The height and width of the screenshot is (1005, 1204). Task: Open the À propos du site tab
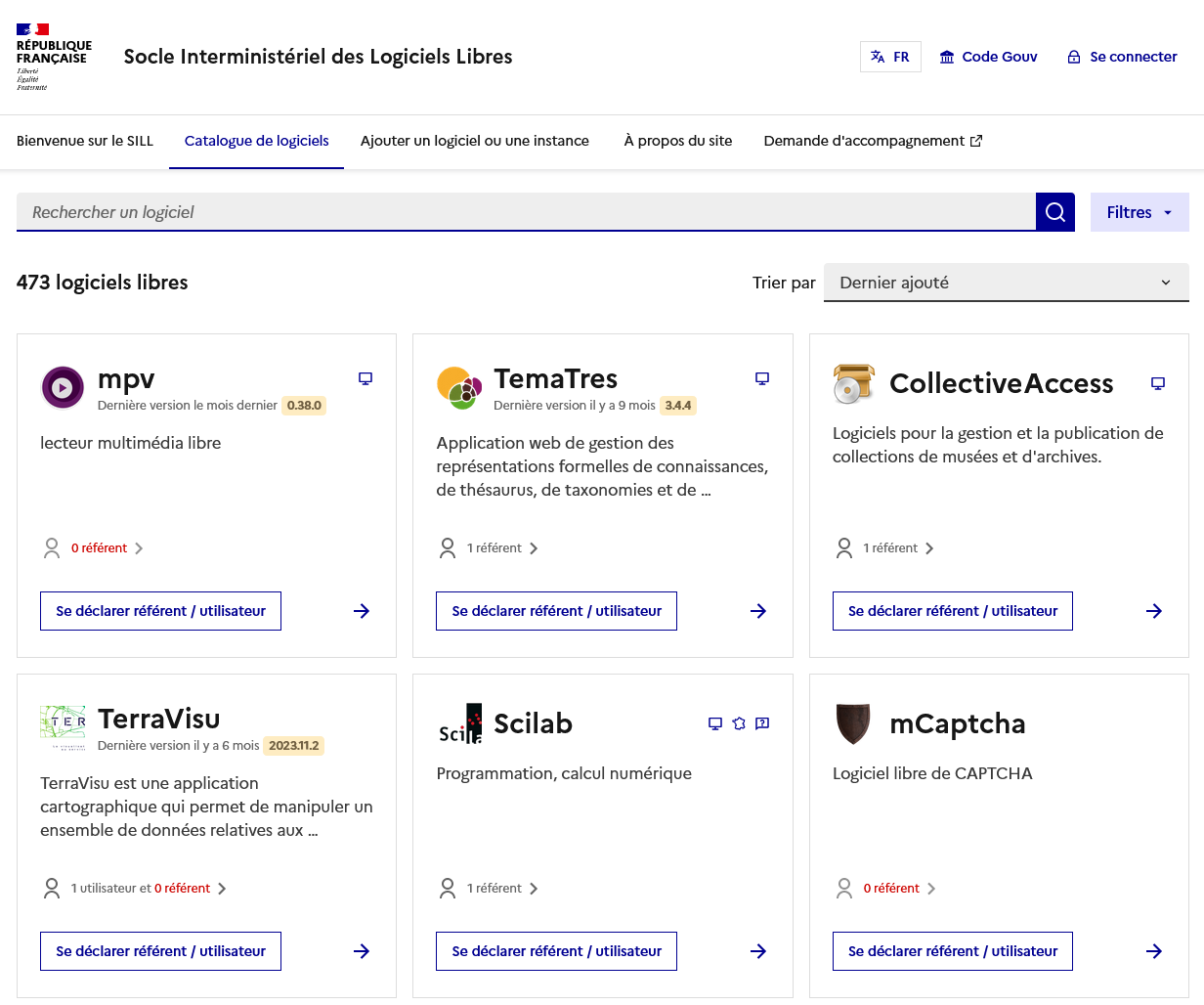point(678,141)
